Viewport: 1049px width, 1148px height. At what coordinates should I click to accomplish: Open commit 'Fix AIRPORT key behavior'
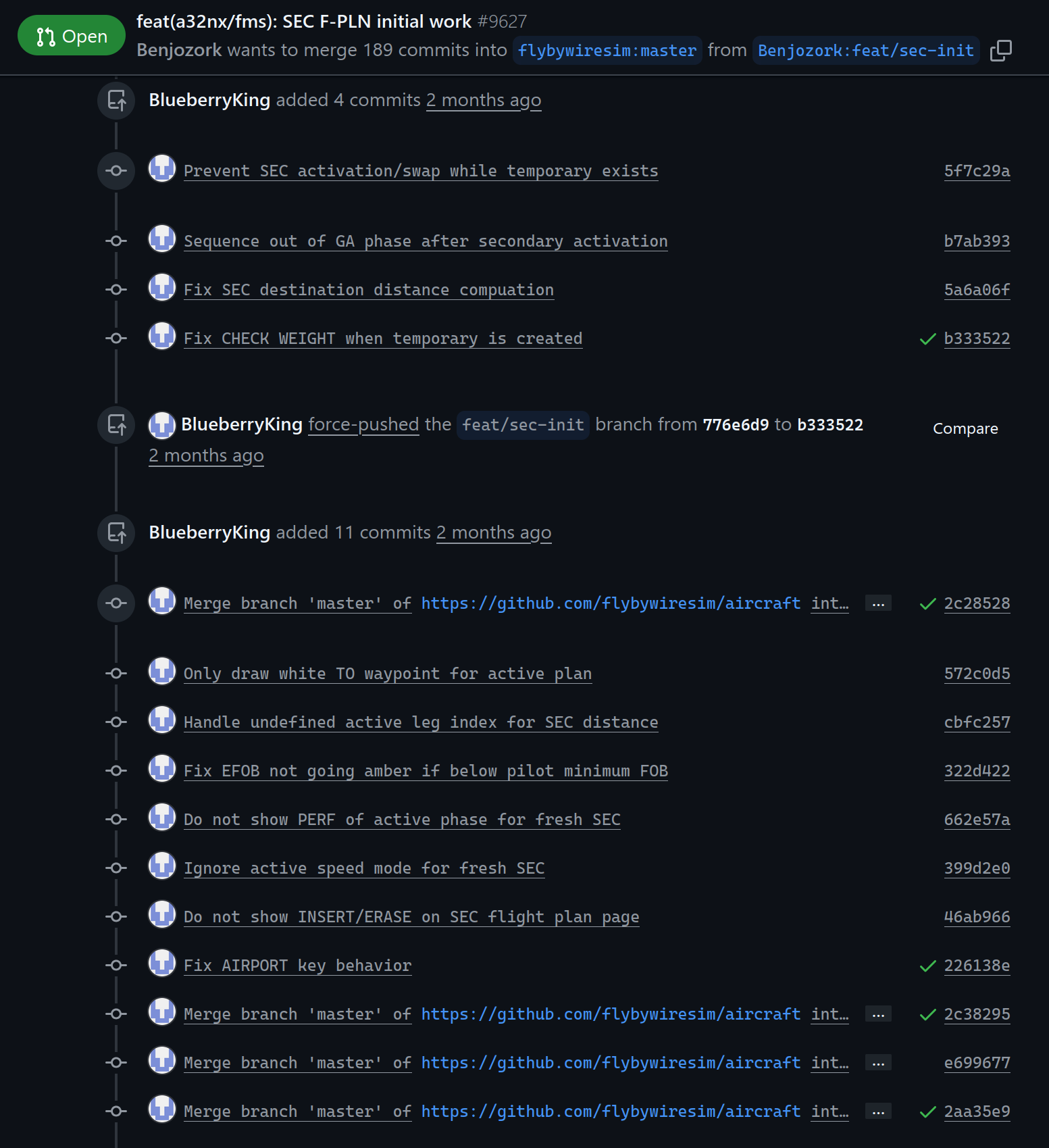[297, 966]
